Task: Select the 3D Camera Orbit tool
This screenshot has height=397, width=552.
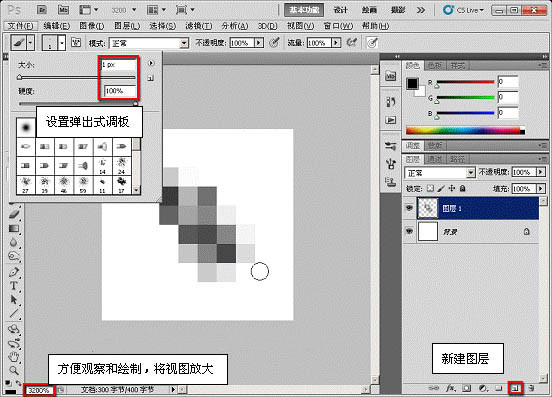Action: pos(14,344)
